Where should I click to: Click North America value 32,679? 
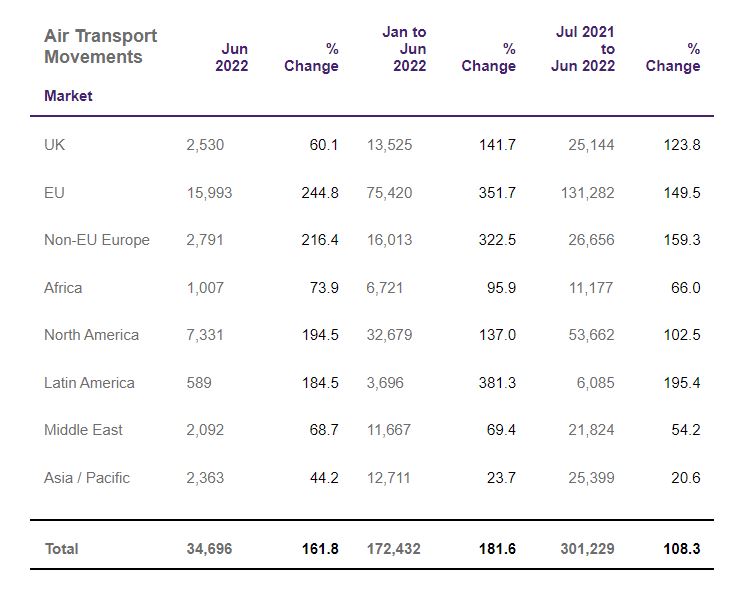389,335
